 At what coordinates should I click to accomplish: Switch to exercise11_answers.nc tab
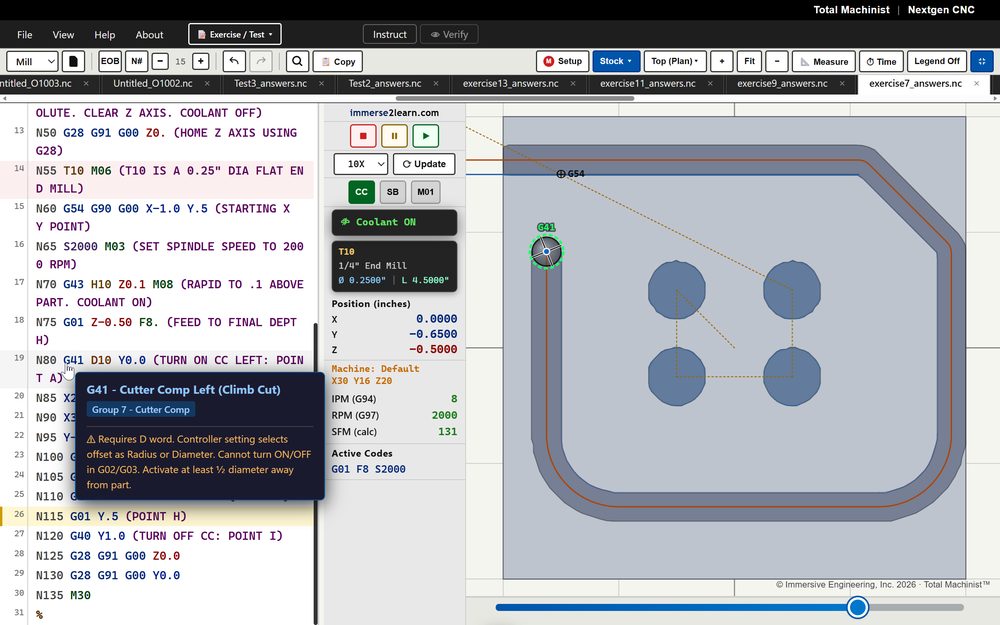coord(647,84)
